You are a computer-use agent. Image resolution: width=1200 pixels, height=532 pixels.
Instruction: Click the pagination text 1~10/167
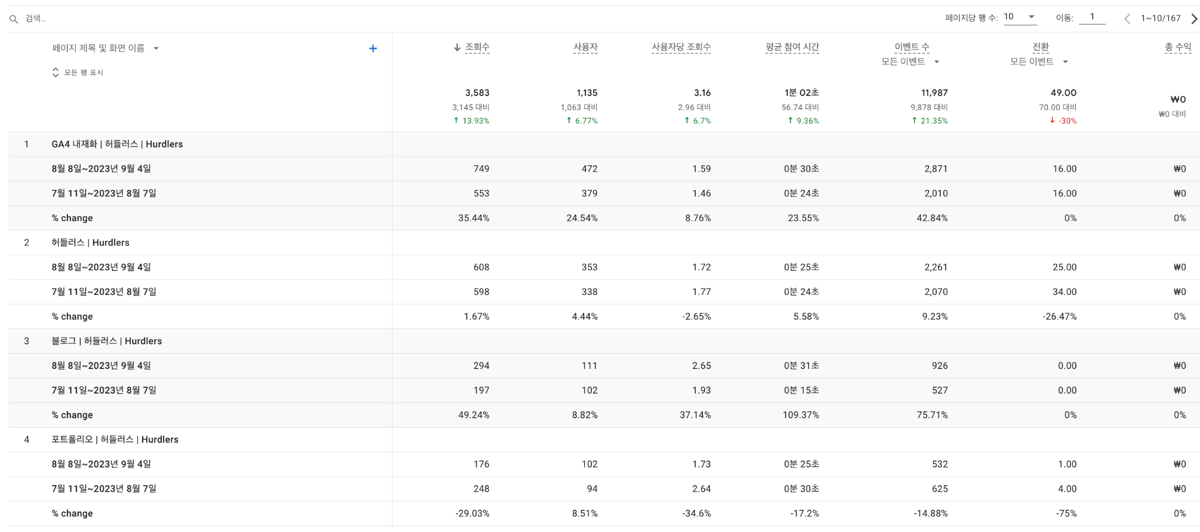[x=1160, y=18]
